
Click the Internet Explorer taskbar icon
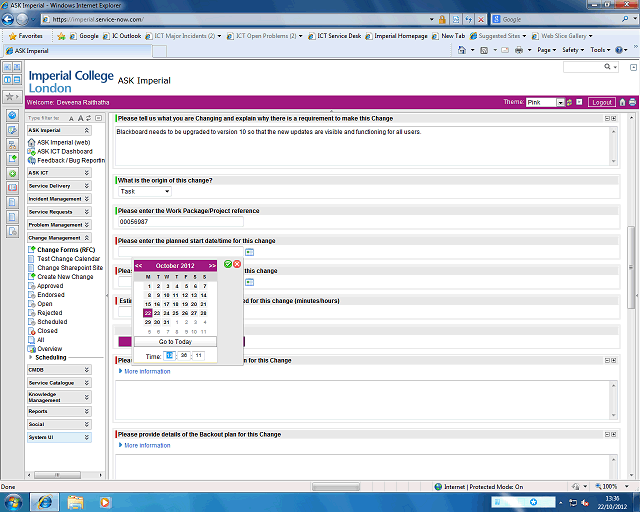pyautogui.click(x=44, y=500)
